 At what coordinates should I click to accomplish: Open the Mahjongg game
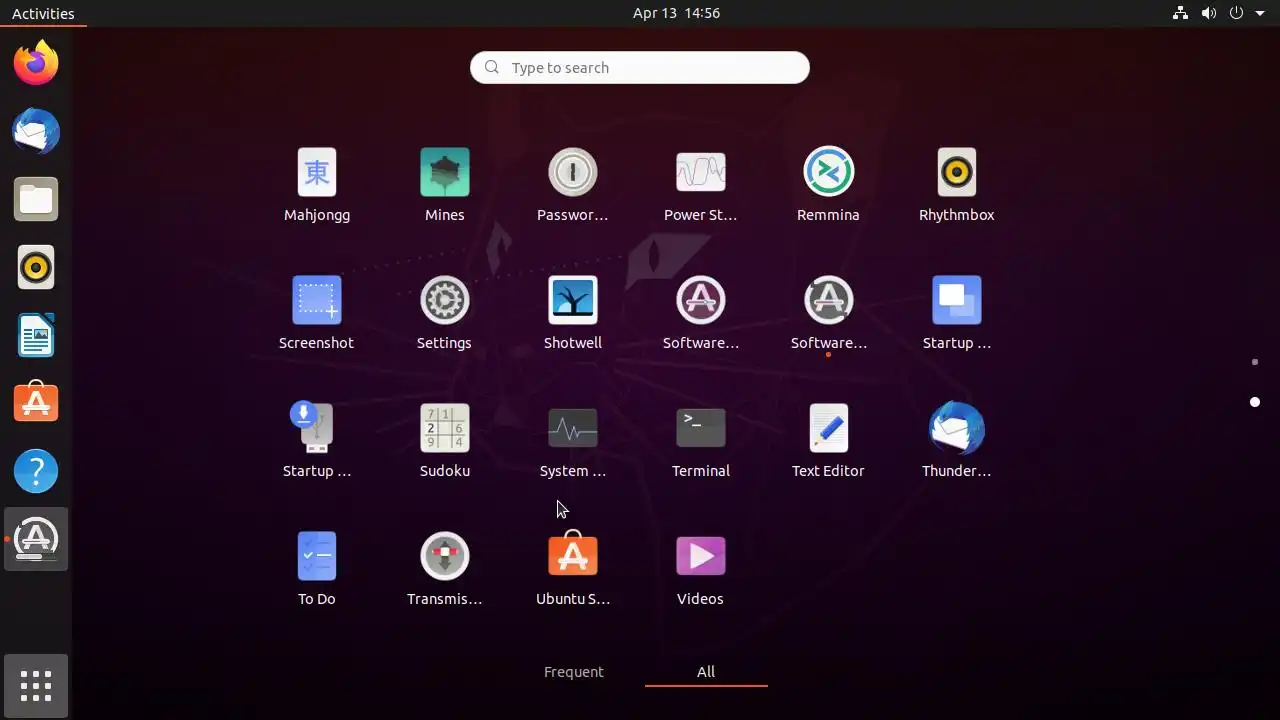[x=317, y=185]
